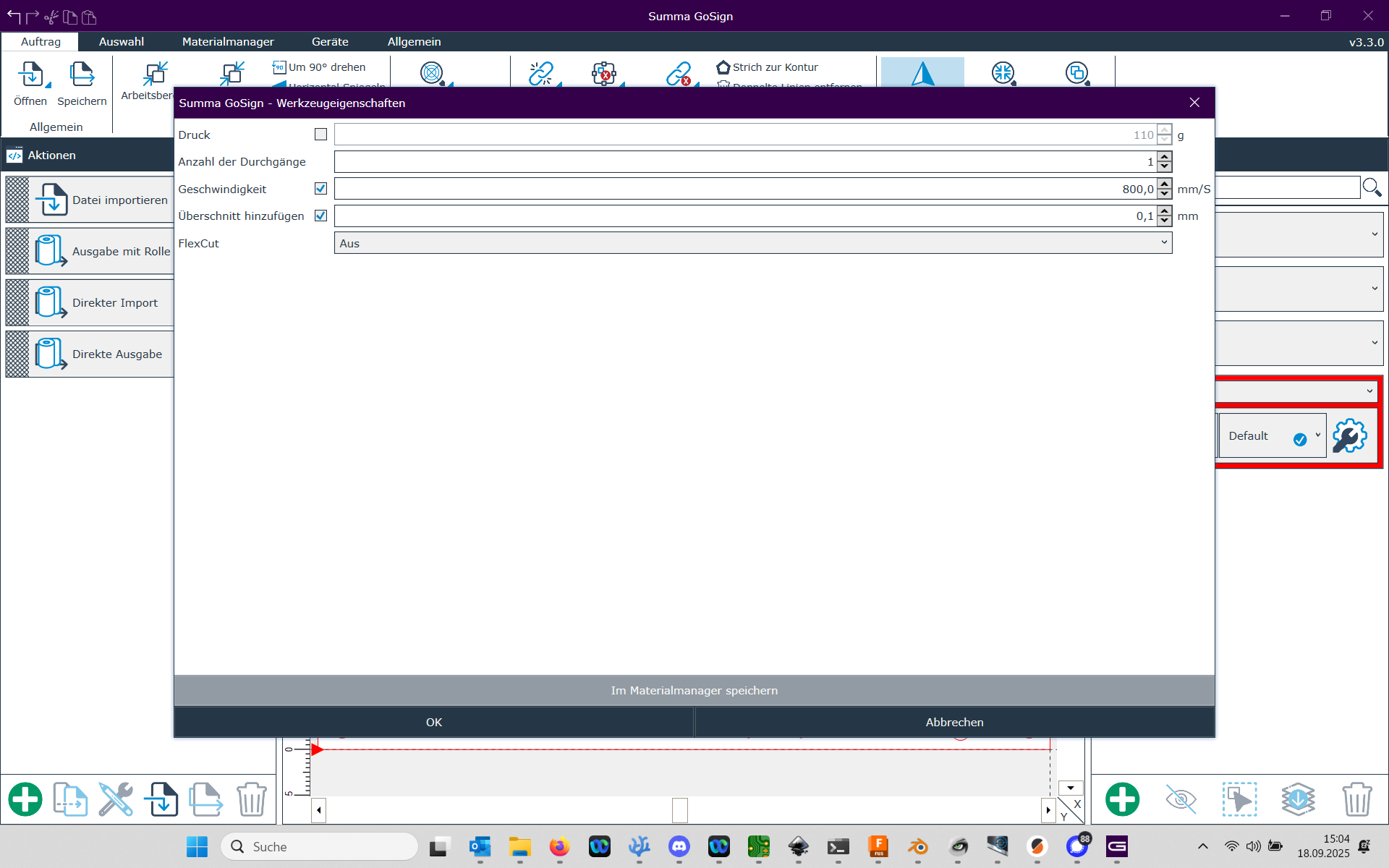The image size is (1389, 868).
Task: Click the Um 90° drehen rotate option
Action: click(x=319, y=67)
